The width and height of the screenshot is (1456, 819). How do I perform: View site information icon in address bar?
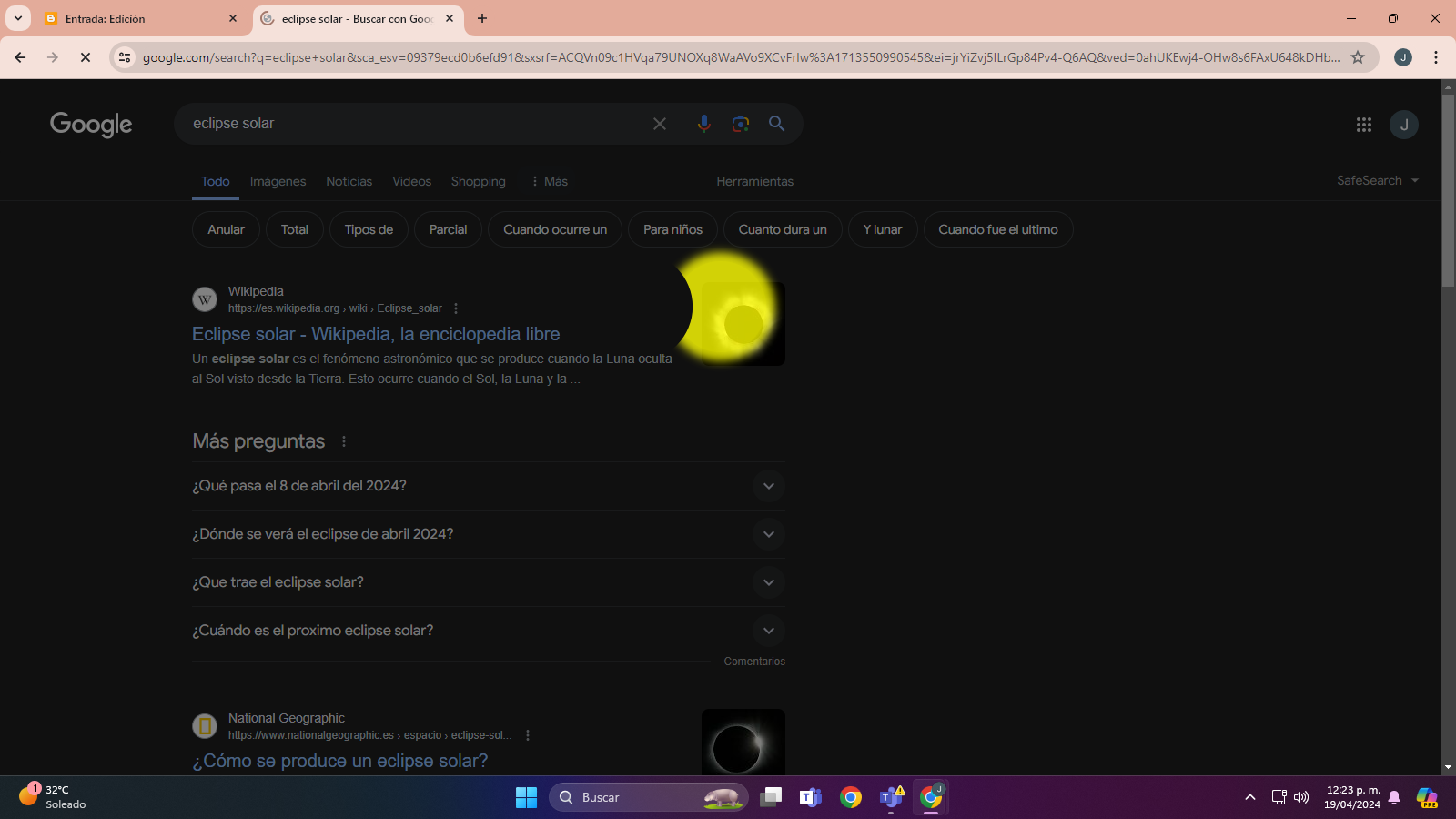126,57
